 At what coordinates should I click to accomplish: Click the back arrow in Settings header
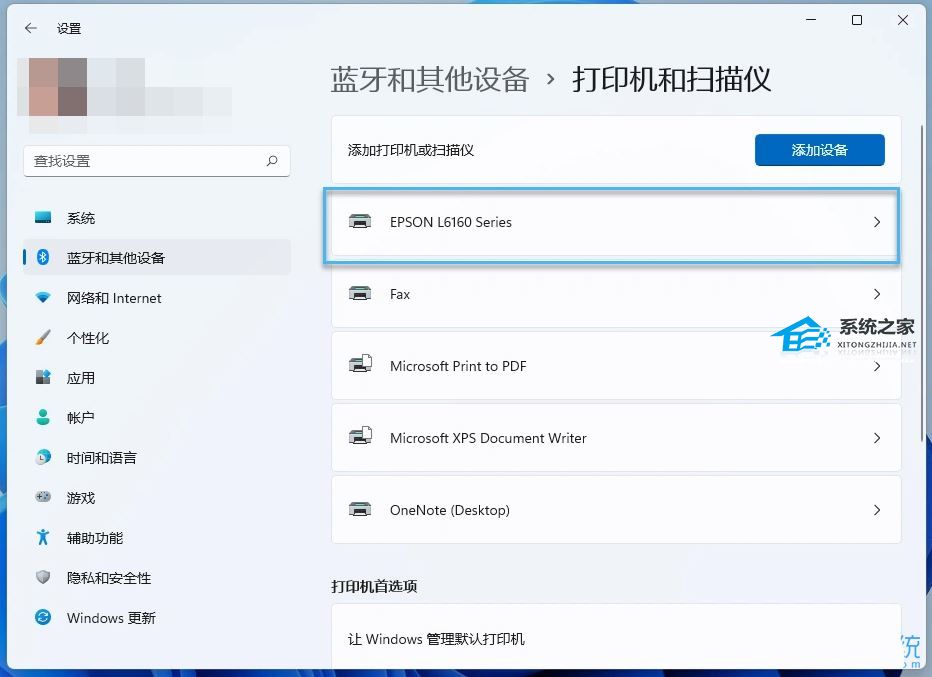coord(30,28)
